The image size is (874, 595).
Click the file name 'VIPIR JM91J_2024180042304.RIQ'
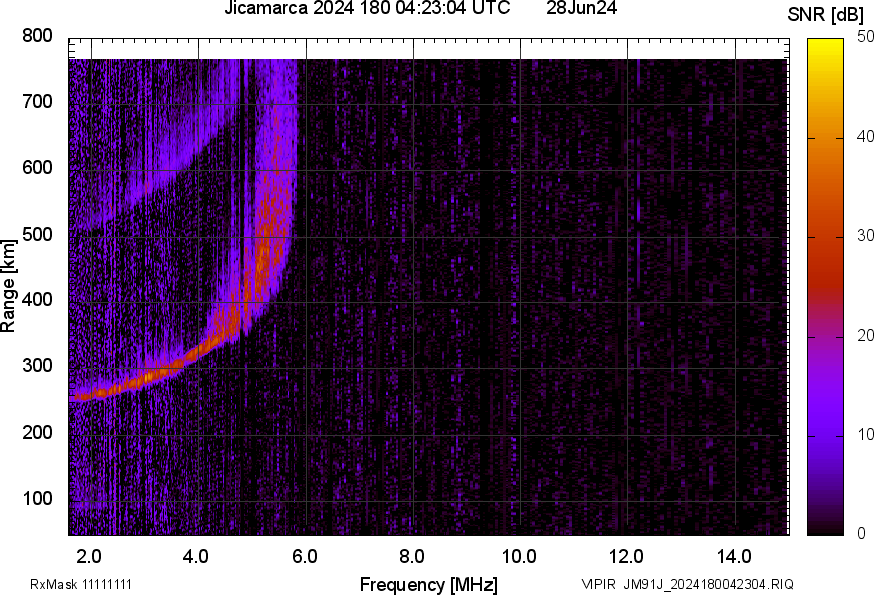tap(687, 584)
